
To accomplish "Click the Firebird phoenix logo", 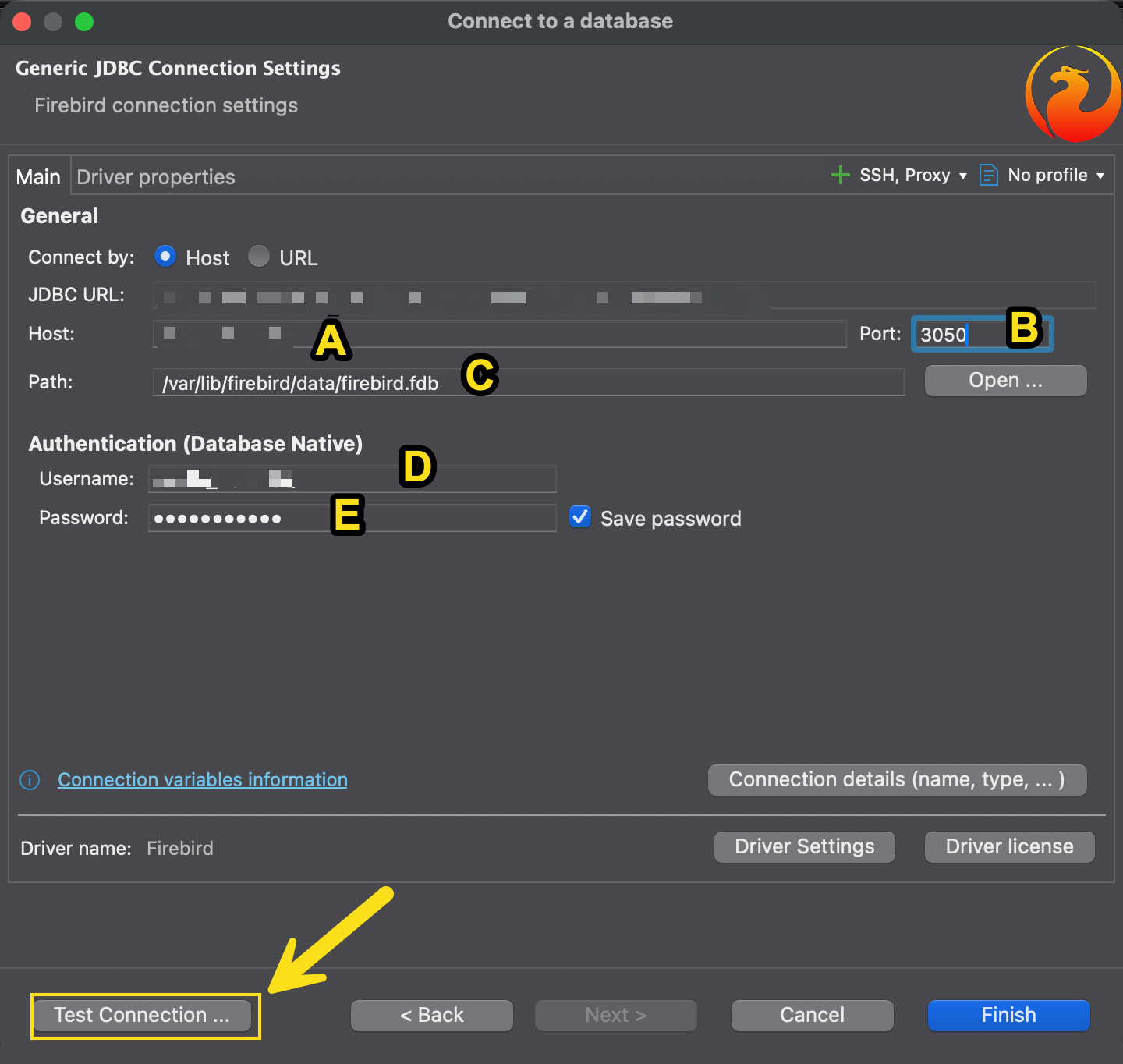I will (1073, 94).
